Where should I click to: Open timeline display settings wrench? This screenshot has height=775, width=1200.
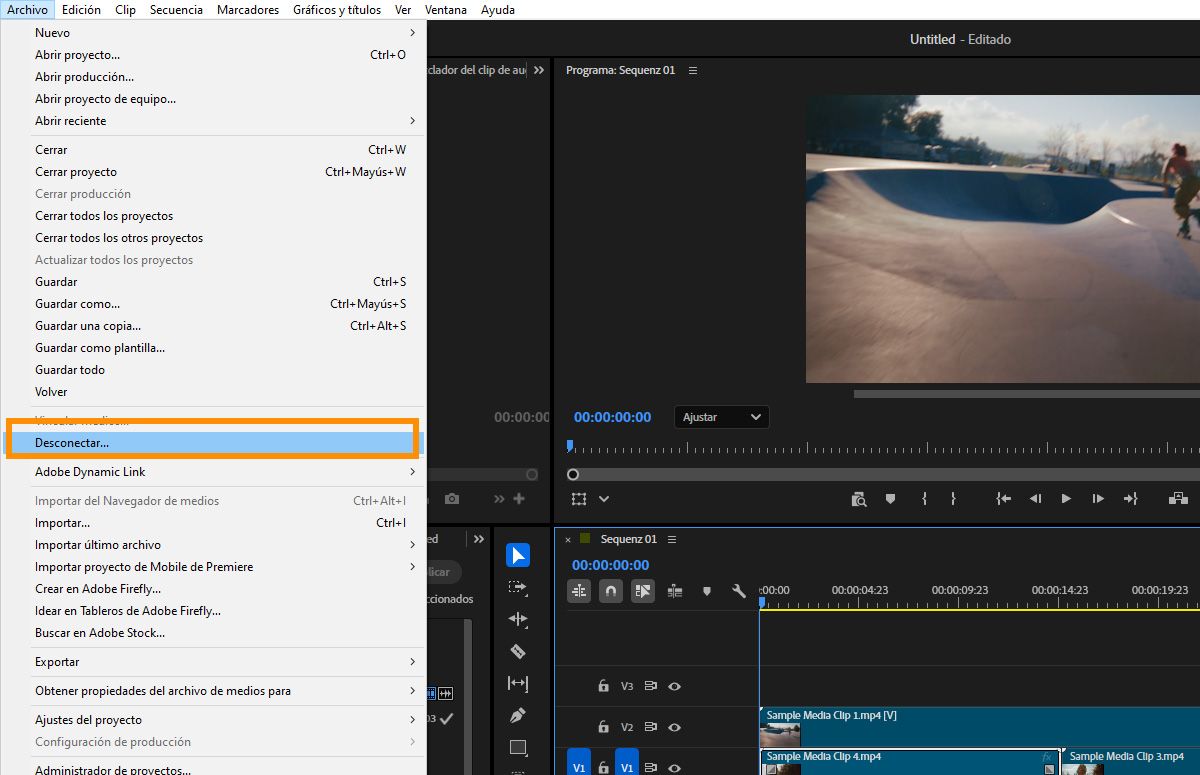pos(739,591)
